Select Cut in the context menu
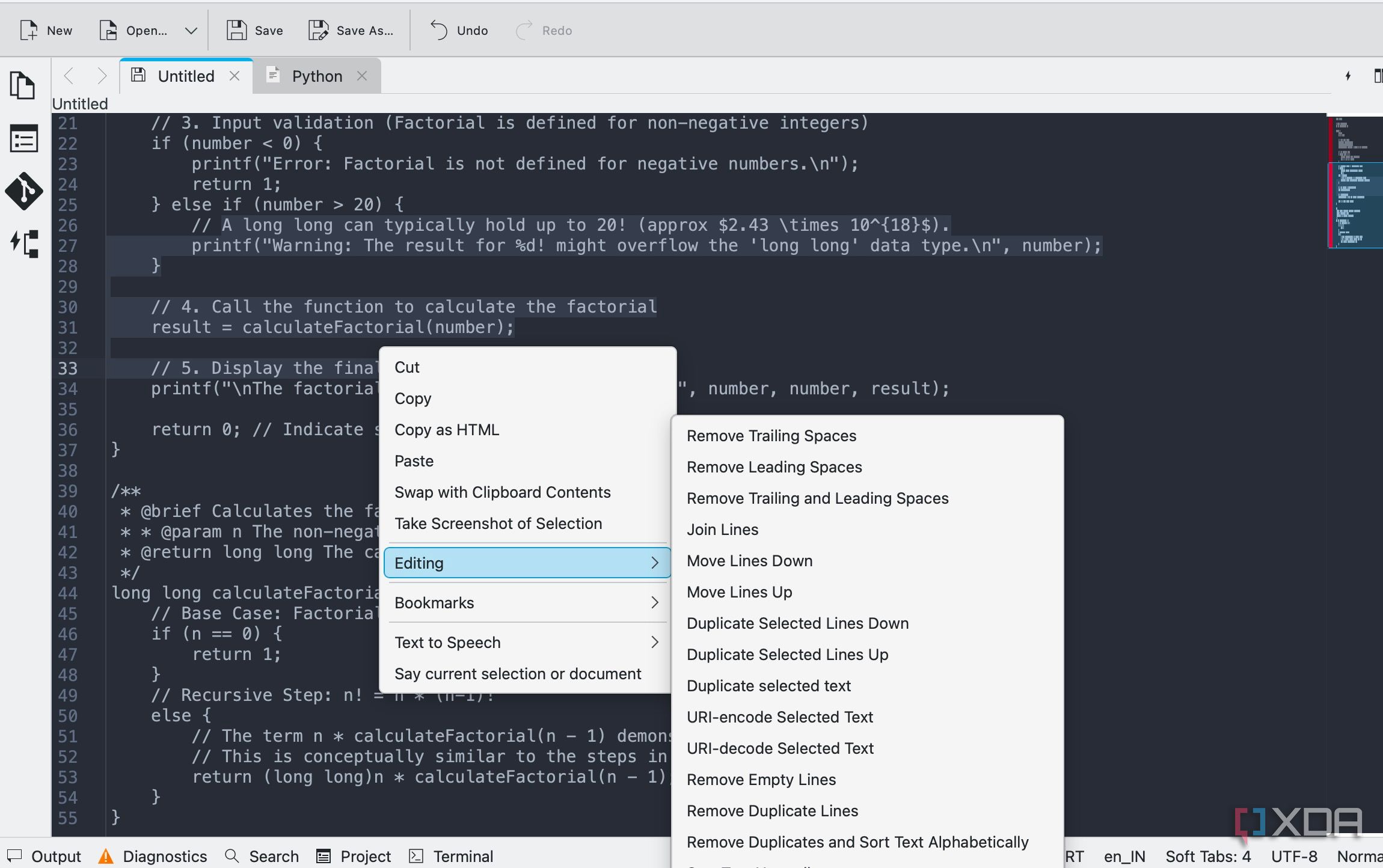1383x868 pixels. point(527,367)
